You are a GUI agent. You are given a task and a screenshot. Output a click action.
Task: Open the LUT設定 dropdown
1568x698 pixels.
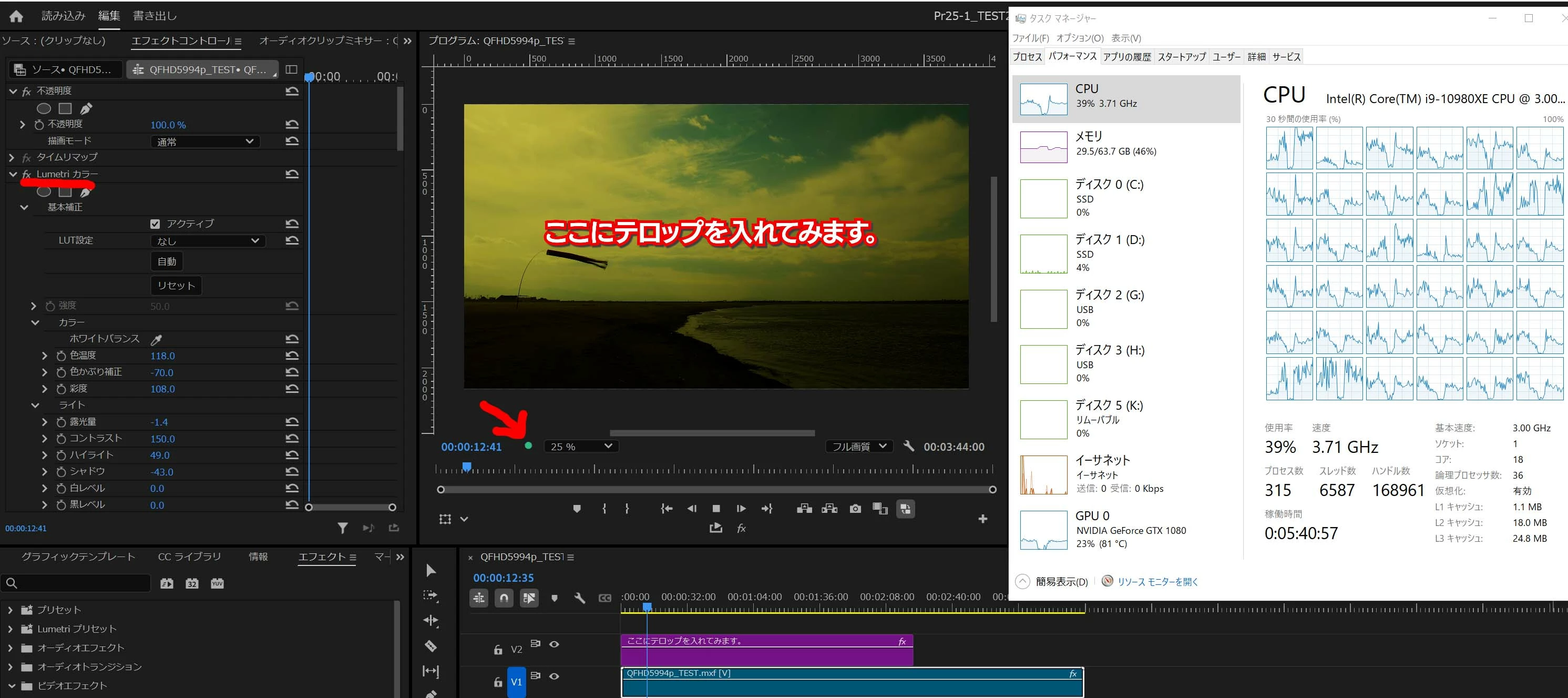(x=207, y=241)
